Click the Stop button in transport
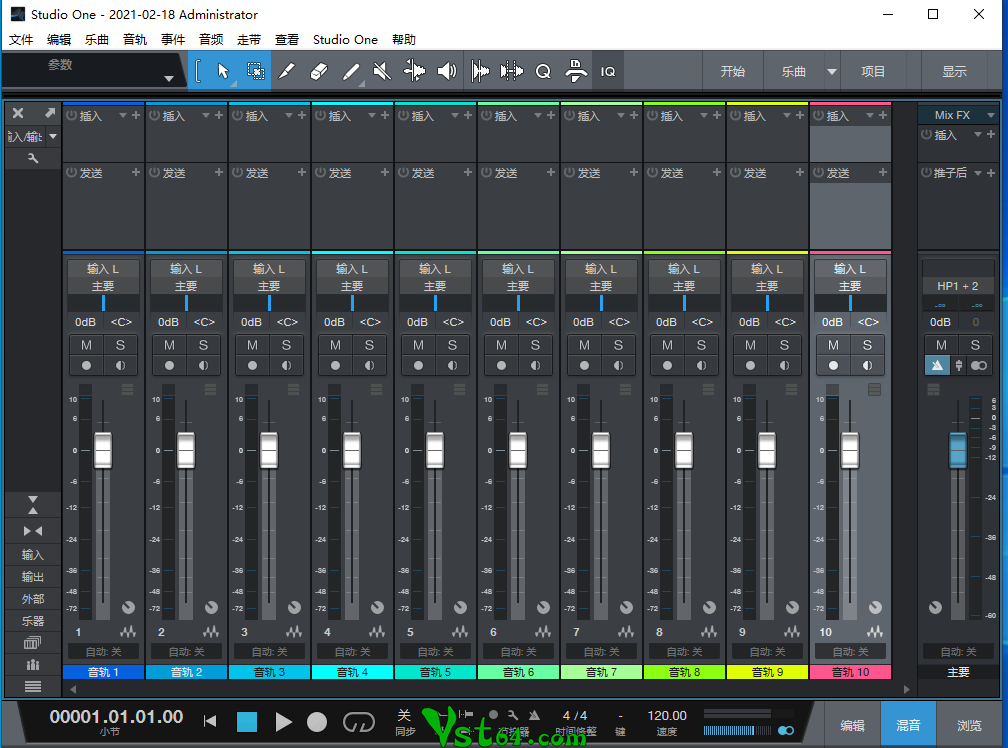Image resolution: width=1008 pixels, height=748 pixels. point(247,722)
